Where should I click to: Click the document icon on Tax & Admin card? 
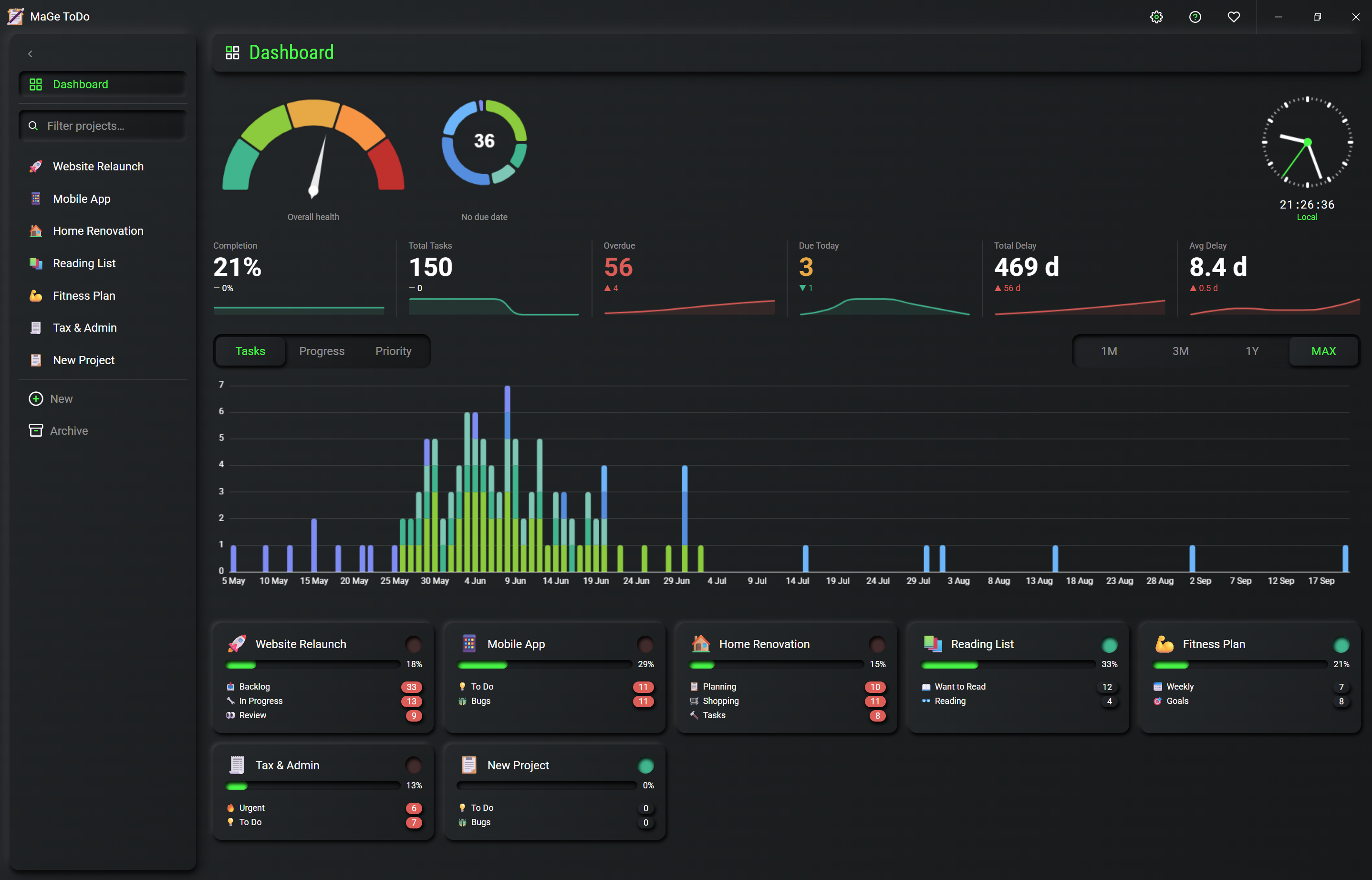click(237, 765)
